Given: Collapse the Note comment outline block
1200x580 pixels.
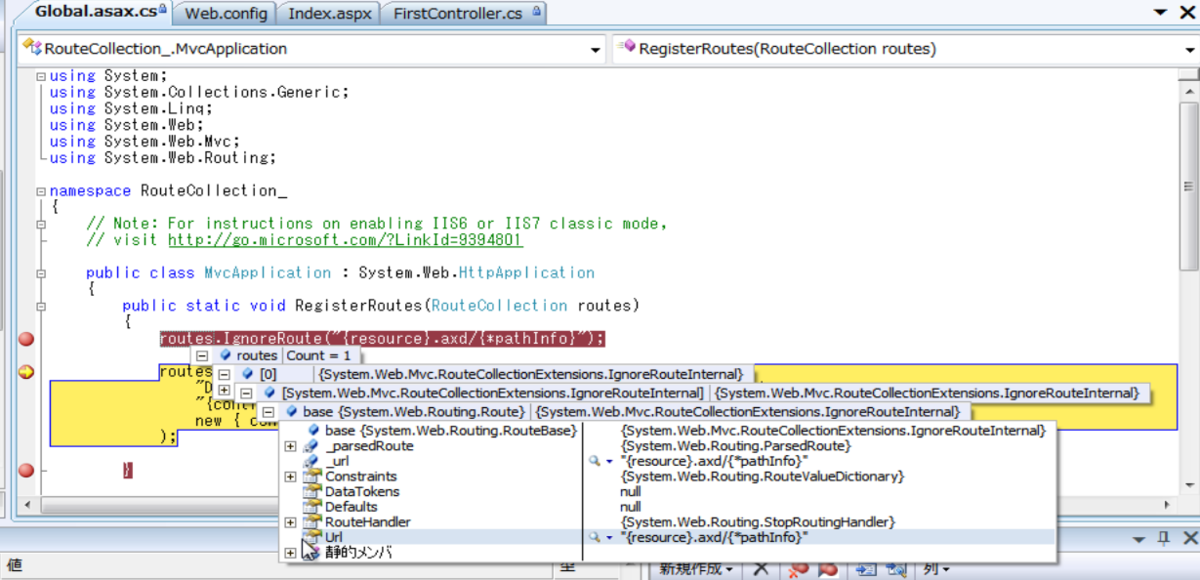Looking at the screenshot, I should [x=39, y=224].
